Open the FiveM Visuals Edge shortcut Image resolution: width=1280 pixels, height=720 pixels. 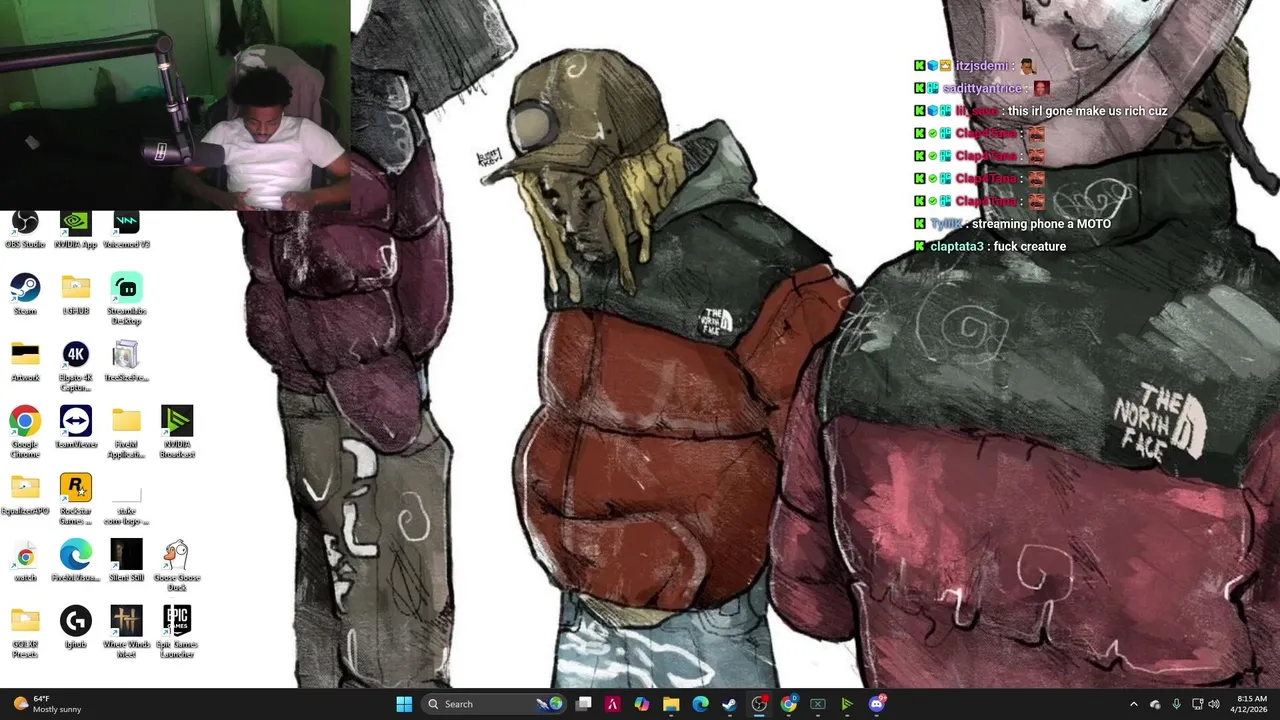[76, 562]
